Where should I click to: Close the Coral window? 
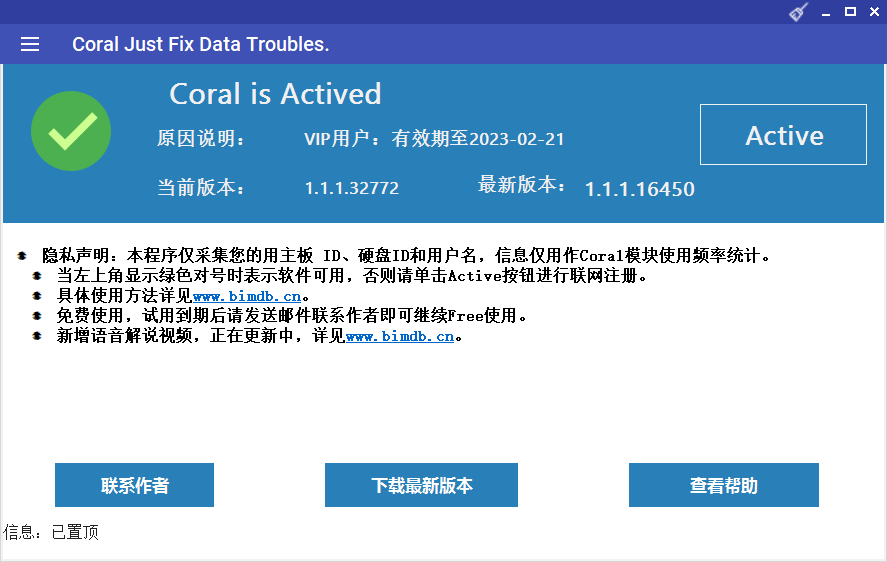coord(875,12)
